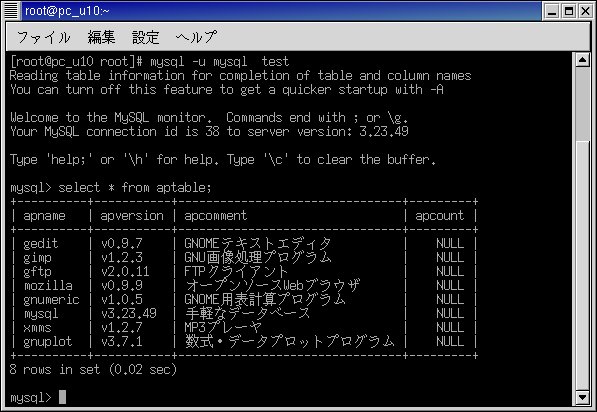Click the select * from aptable command

tap(135, 187)
